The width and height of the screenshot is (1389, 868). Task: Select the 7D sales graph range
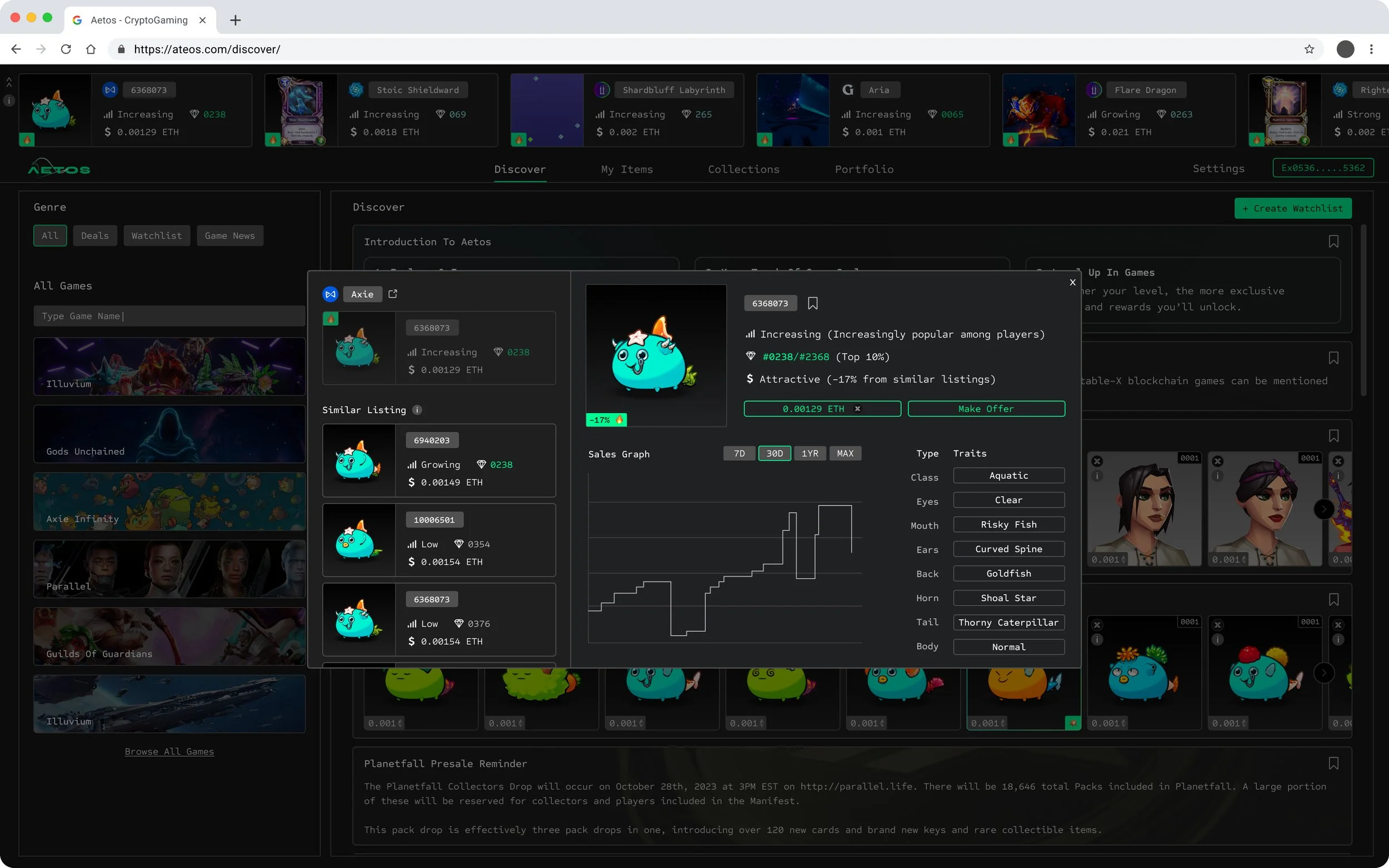click(x=739, y=454)
